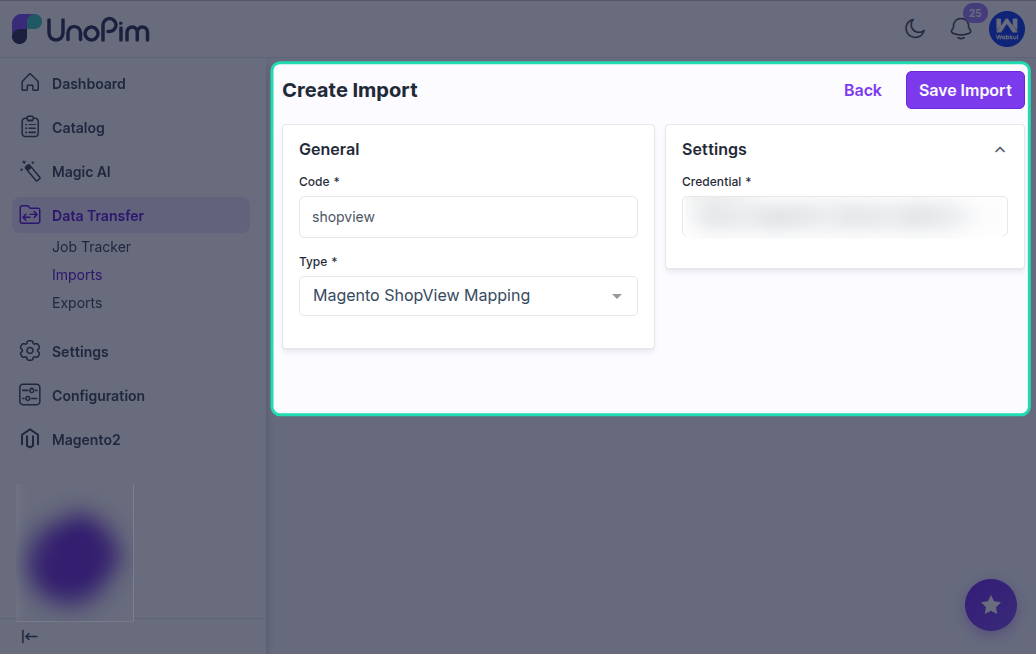Focus the Code input field
The width and height of the screenshot is (1036, 654).
click(x=468, y=217)
